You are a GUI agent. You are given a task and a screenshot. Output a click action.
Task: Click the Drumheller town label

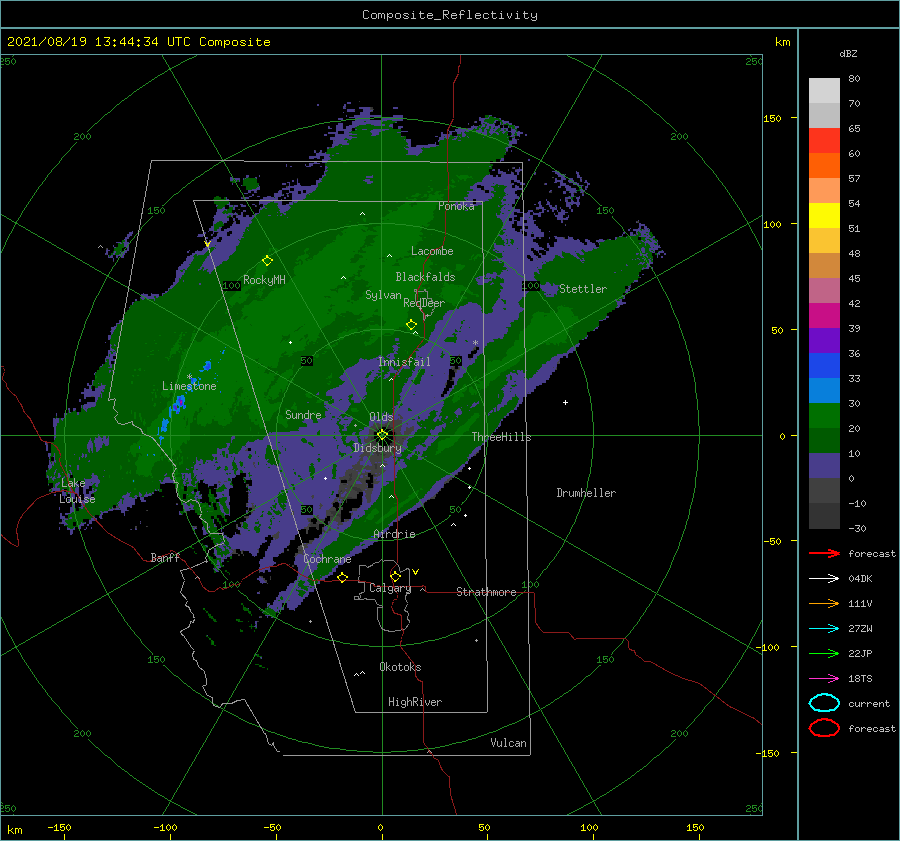pos(586,493)
